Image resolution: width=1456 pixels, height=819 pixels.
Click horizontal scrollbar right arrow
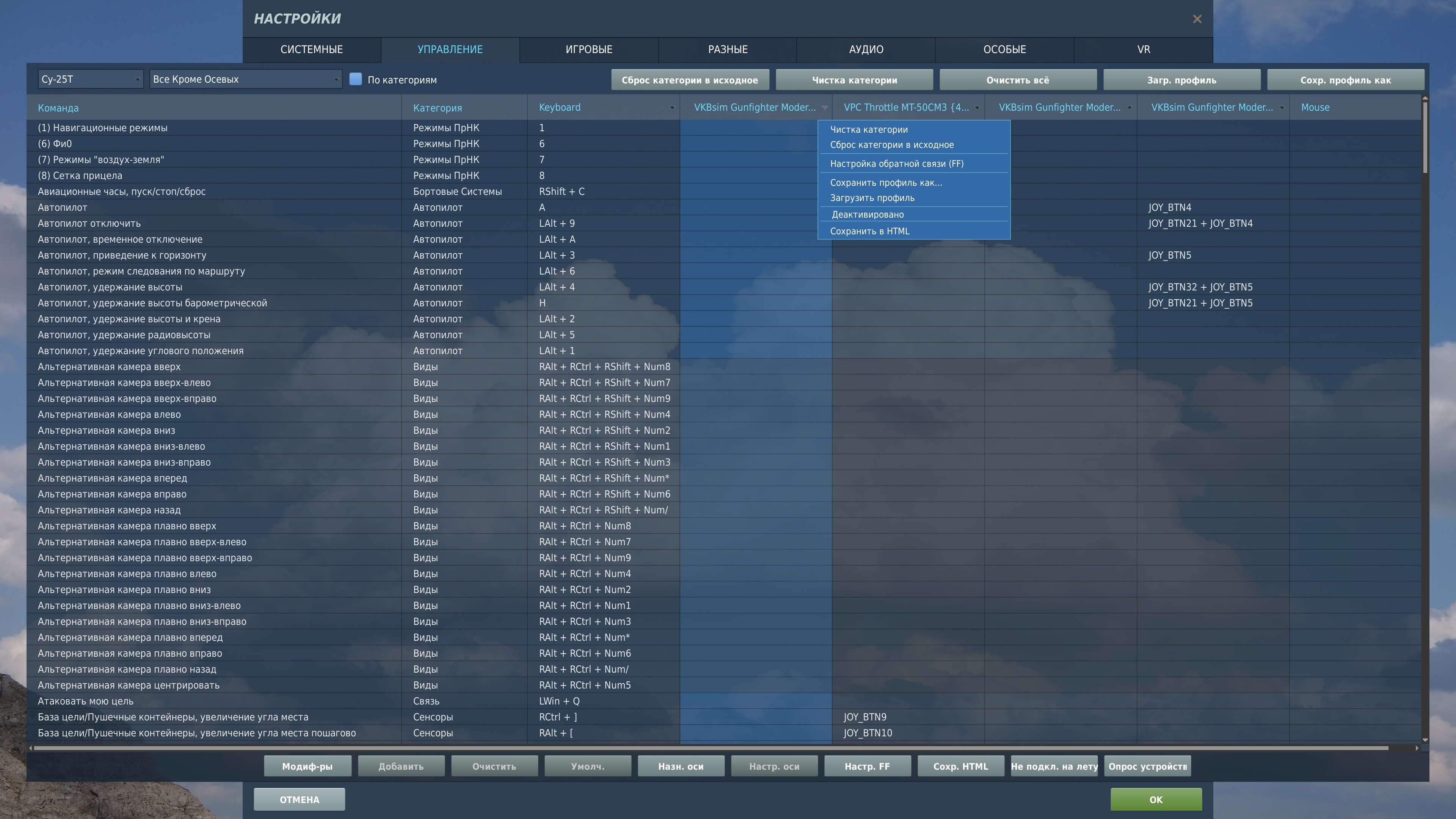click(x=1417, y=748)
